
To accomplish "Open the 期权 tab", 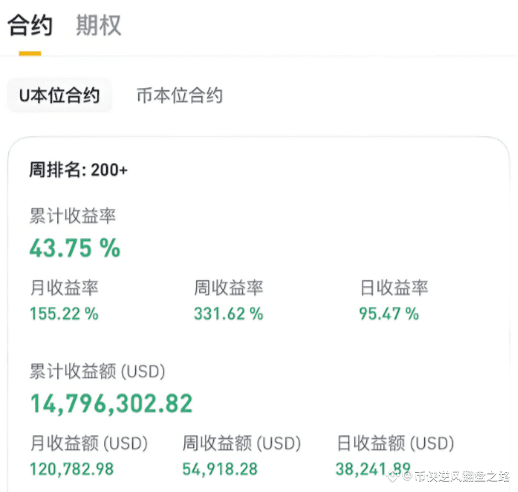I will pyautogui.click(x=99, y=25).
